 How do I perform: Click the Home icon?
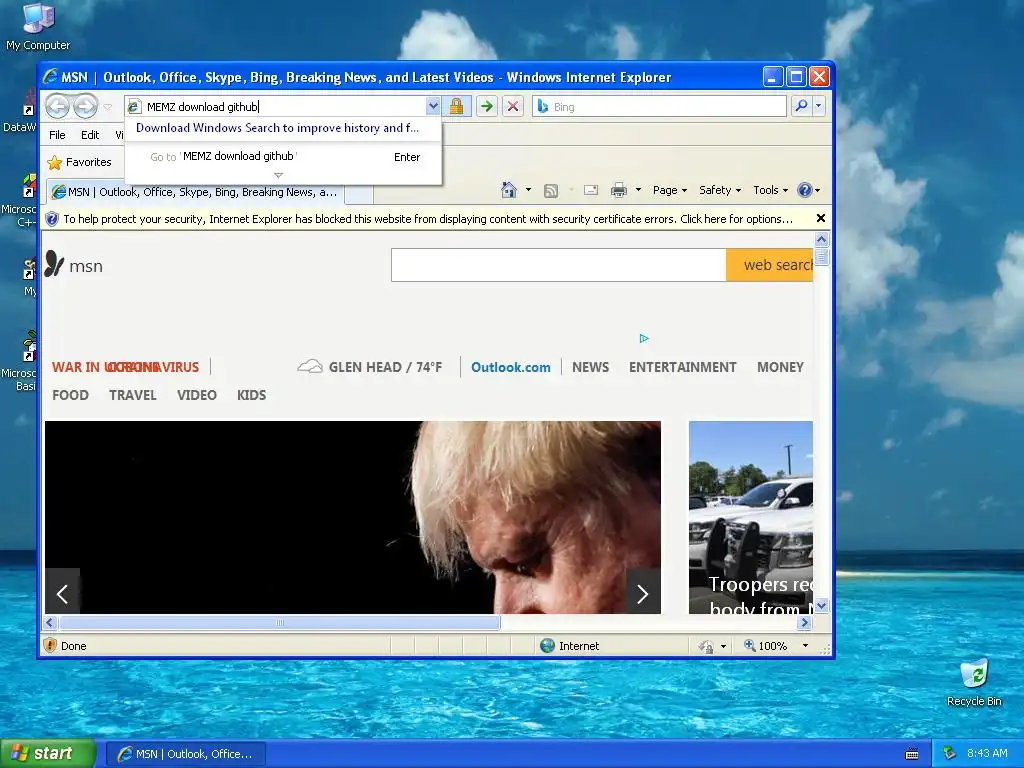(x=509, y=190)
